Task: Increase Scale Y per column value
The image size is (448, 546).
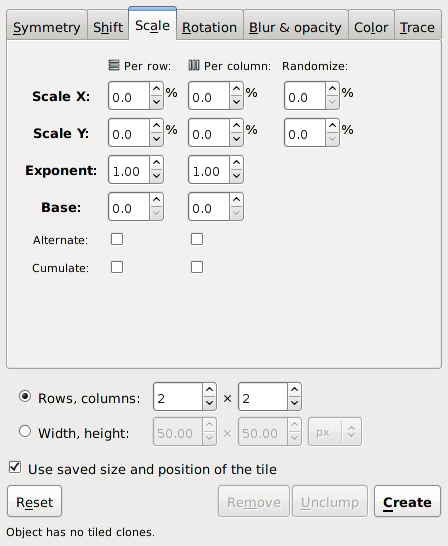Action: (237, 126)
